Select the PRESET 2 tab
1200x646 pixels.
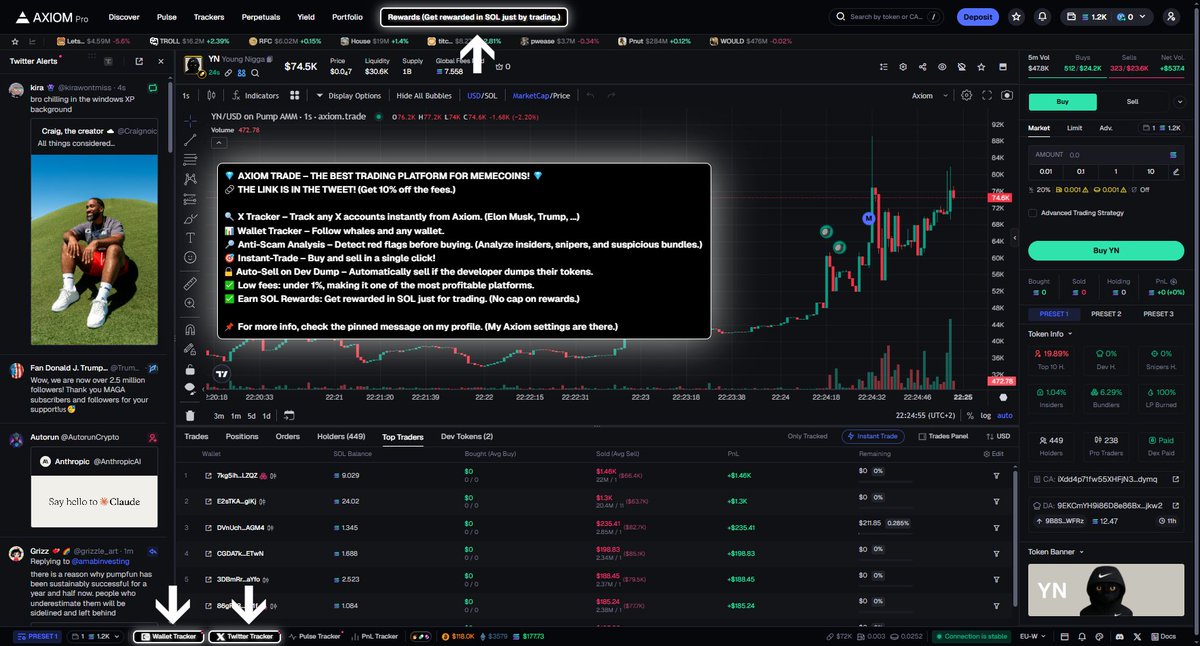click(1105, 314)
